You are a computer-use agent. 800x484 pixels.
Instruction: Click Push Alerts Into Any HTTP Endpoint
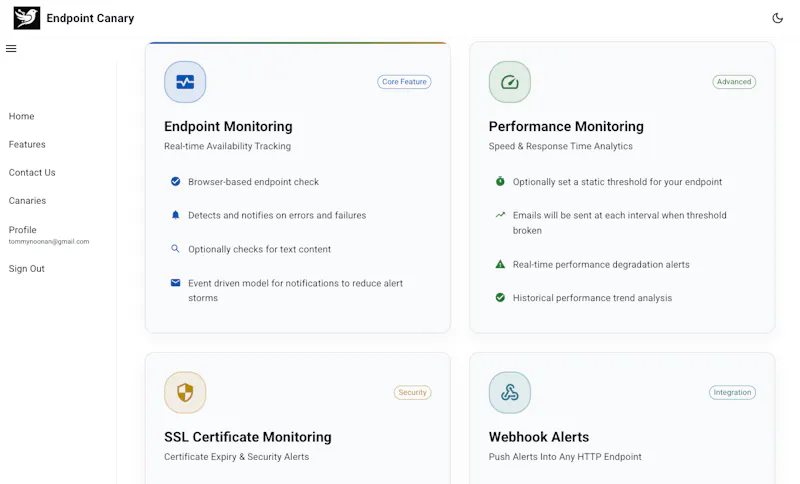565,456
